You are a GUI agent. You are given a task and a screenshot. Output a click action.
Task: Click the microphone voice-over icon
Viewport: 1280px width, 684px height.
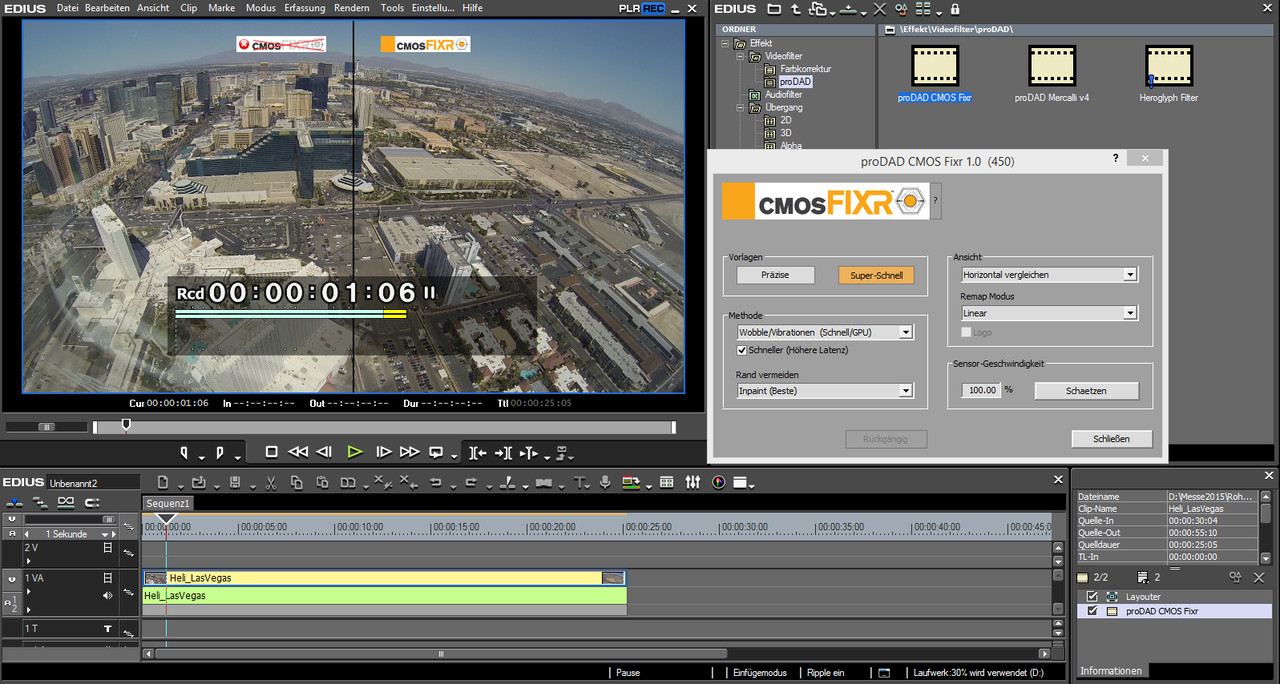click(605, 483)
